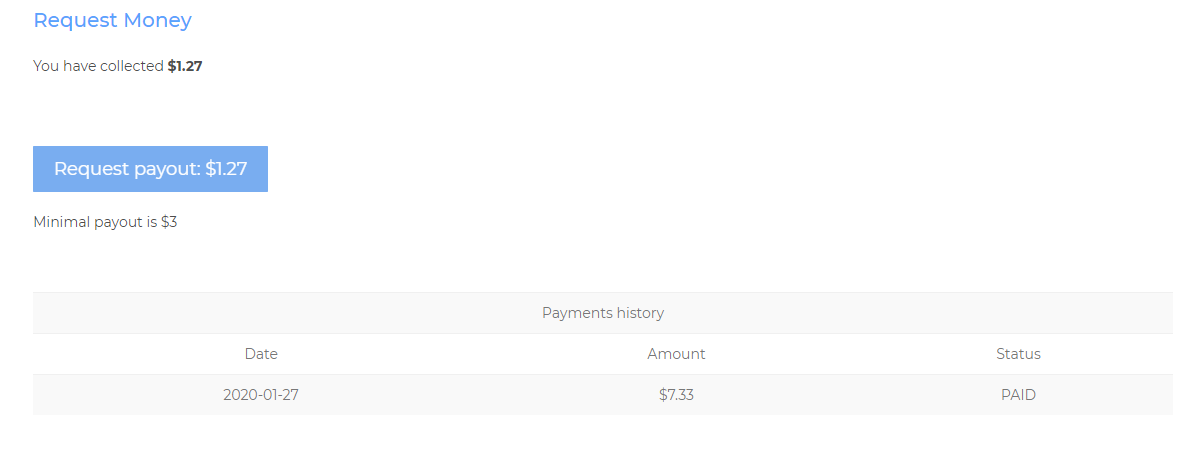Click the "You have collected" text
This screenshot has width=1185, height=451.
coord(98,66)
